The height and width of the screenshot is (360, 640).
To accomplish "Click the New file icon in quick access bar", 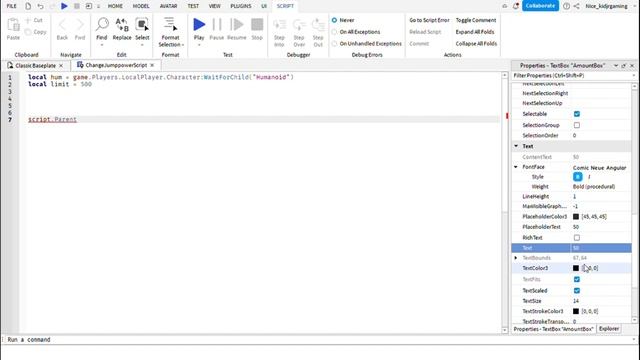I will tap(28, 6).
